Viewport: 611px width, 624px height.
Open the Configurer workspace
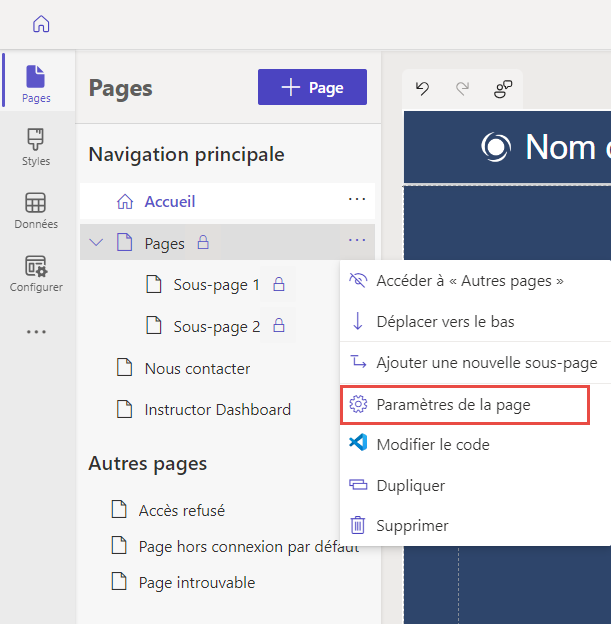point(36,274)
